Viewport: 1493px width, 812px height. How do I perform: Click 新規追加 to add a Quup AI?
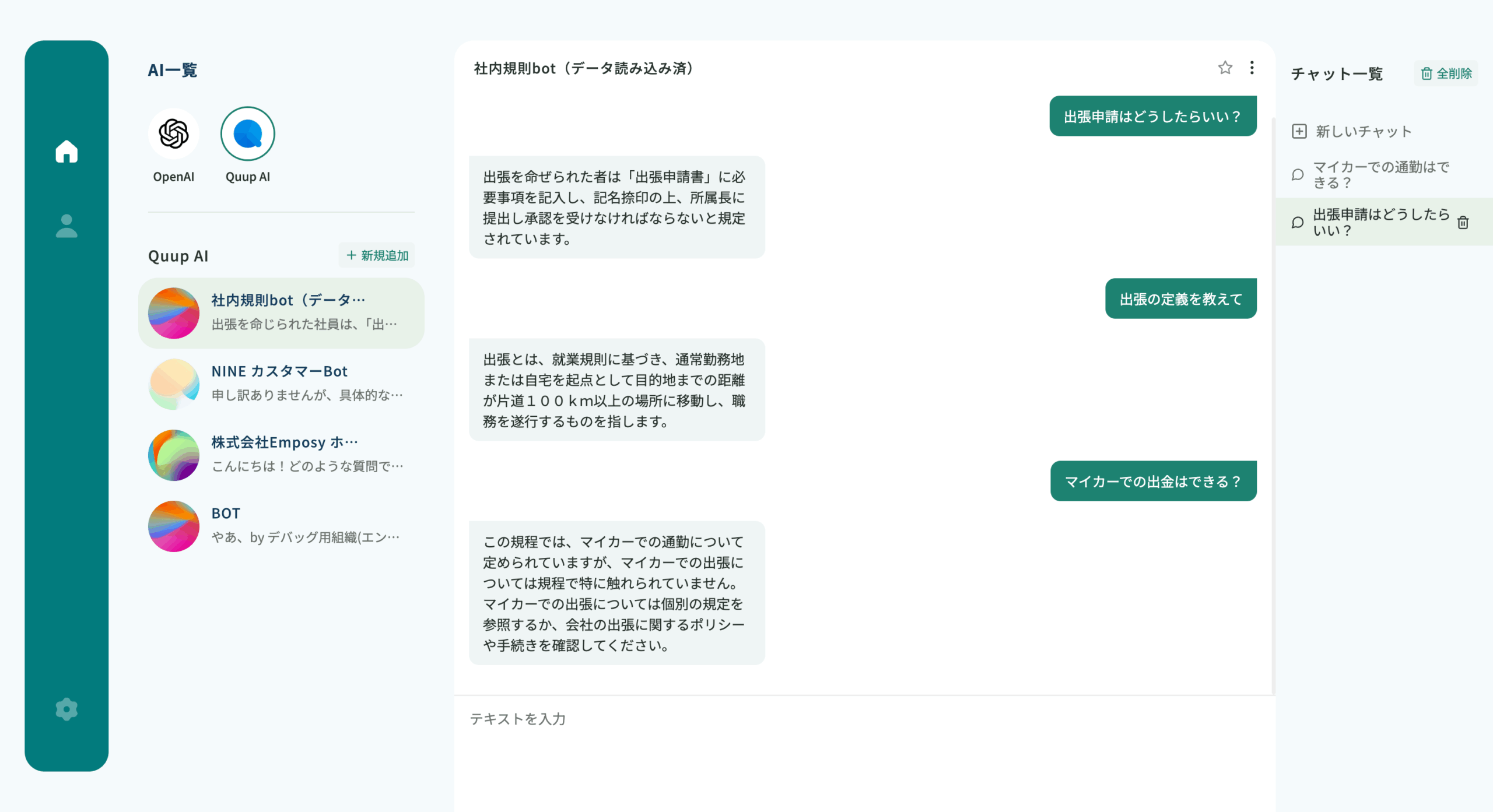(377, 256)
